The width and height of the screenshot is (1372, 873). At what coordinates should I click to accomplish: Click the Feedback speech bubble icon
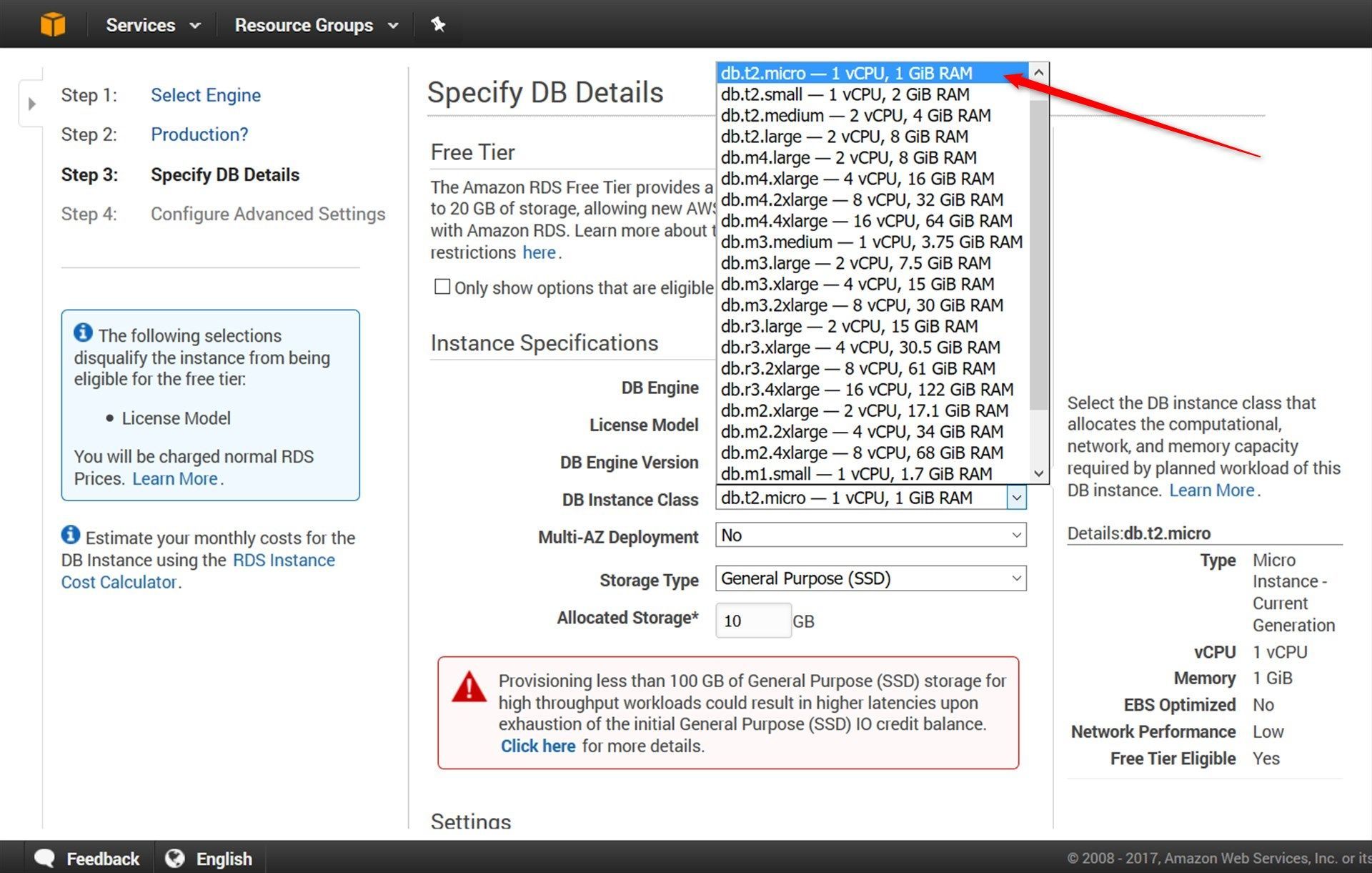point(44,858)
